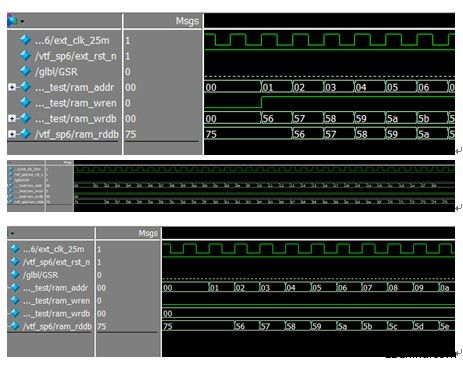Screen dimensions: 463x367
Task: Select the ...6/ext_clk_25m name in bottom panel
Action: click(53, 249)
